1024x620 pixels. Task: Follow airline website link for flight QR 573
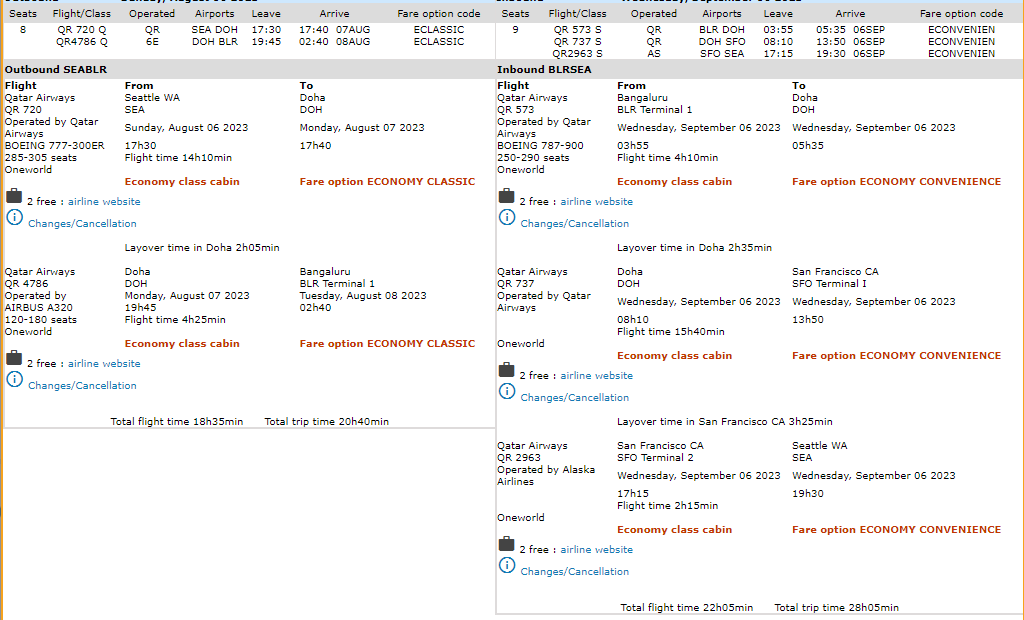click(596, 202)
